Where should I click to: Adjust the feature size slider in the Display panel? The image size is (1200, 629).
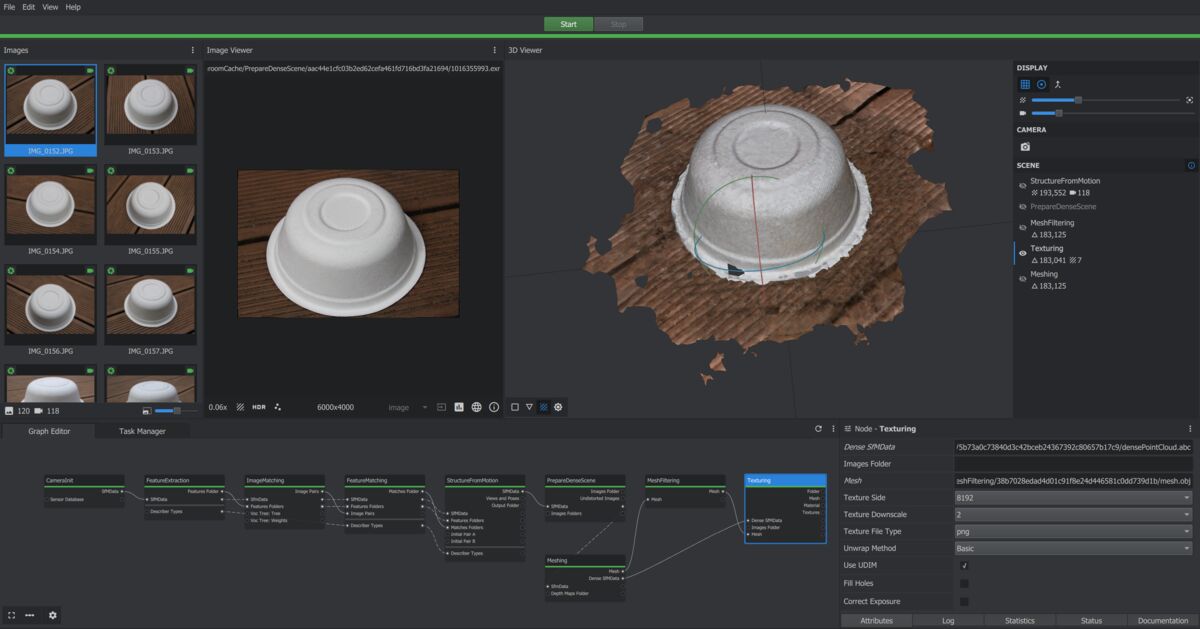1078,99
